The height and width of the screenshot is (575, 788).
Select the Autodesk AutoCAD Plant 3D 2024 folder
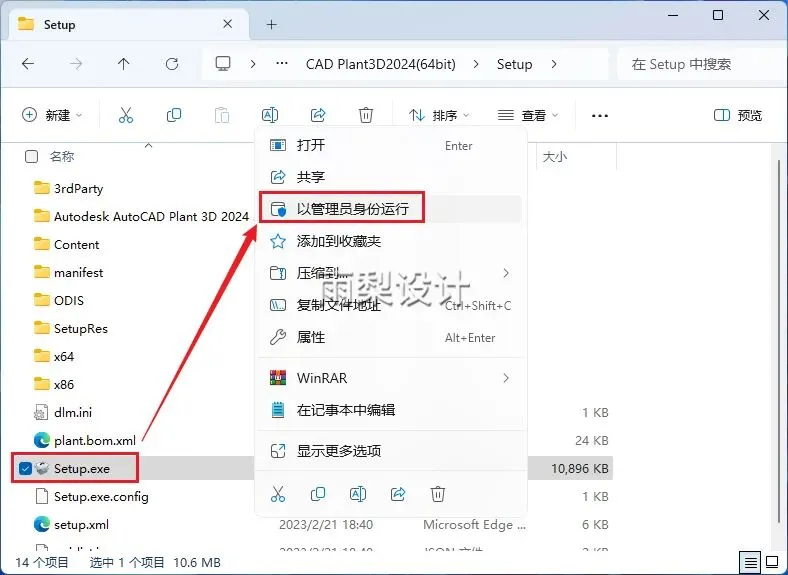pos(141,217)
